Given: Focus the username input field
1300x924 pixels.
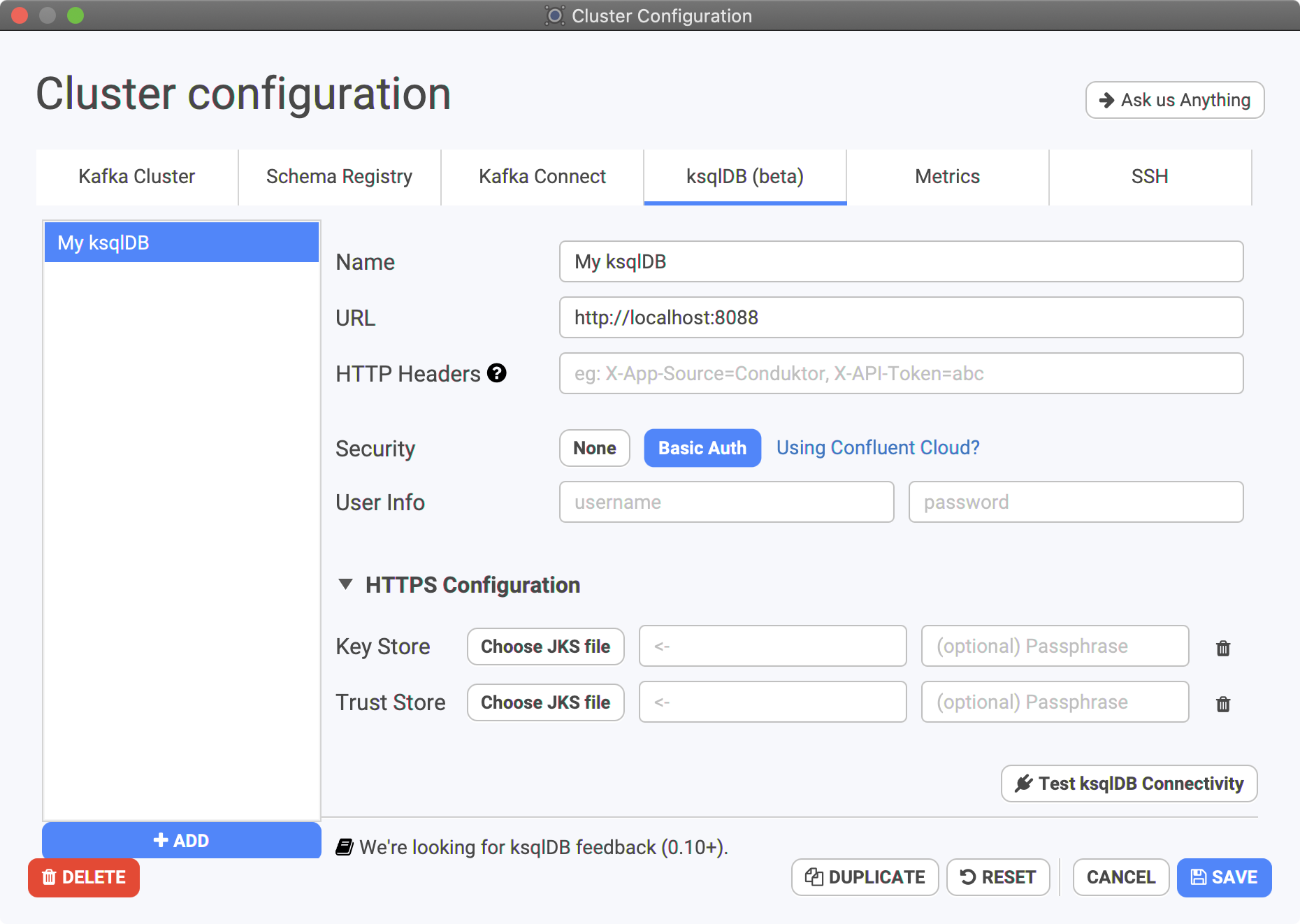Looking at the screenshot, I should [x=727, y=502].
